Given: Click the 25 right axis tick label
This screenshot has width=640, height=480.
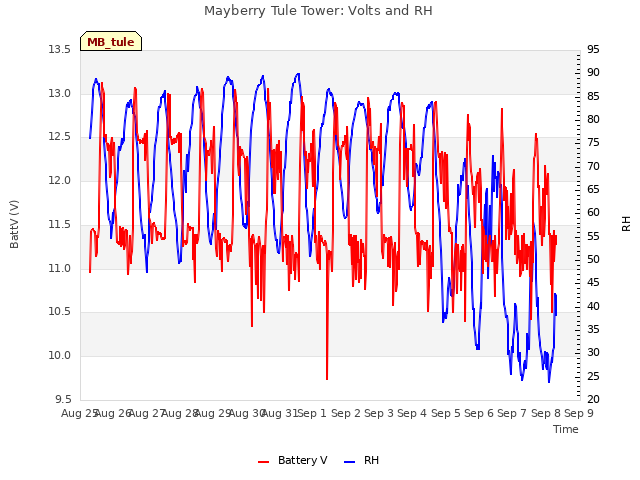Looking at the screenshot, I should point(593,376).
